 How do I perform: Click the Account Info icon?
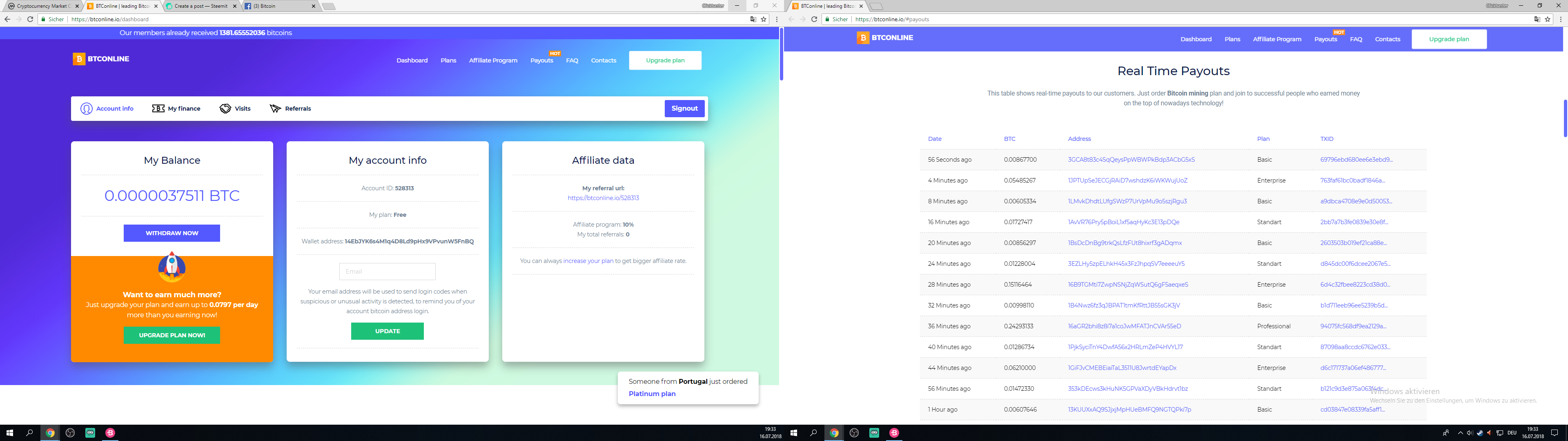pyautogui.click(x=86, y=108)
